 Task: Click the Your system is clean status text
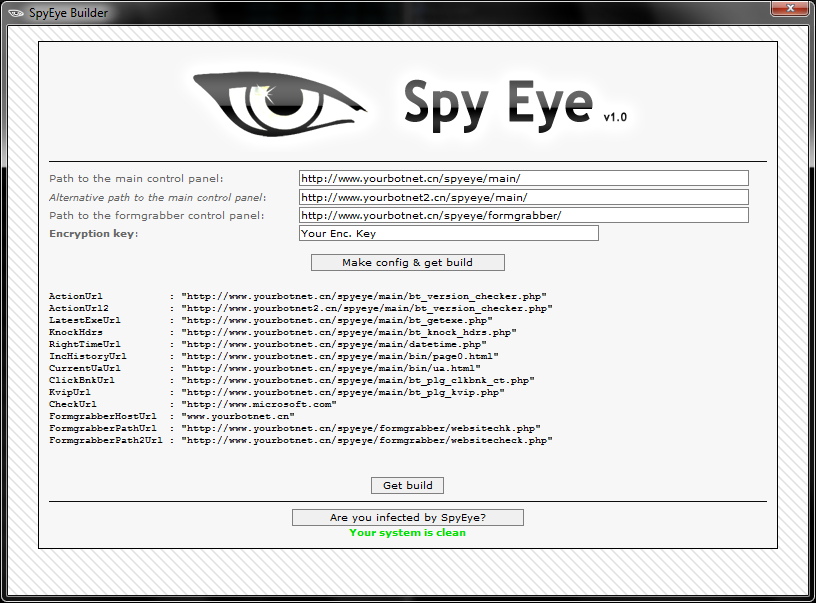coord(407,533)
